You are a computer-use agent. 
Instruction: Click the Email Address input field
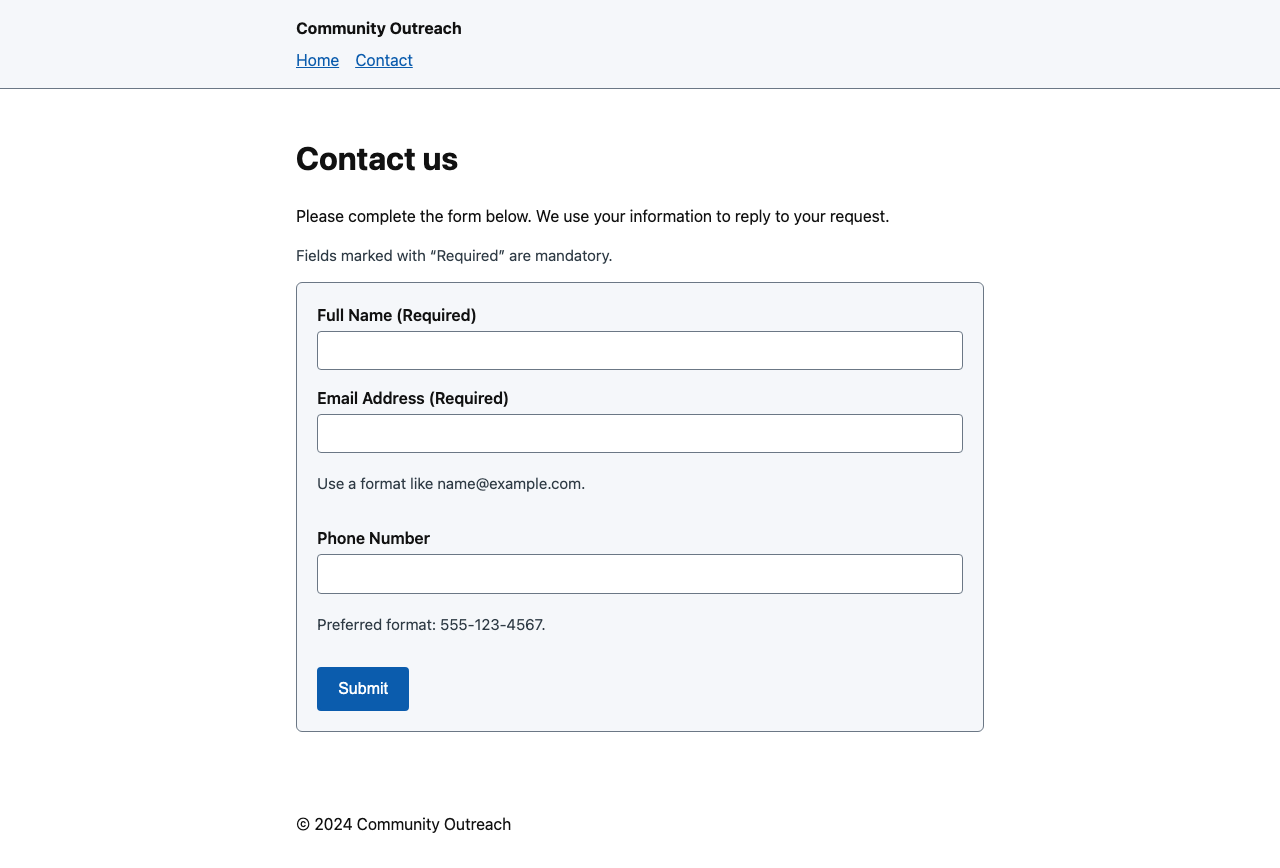(639, 433)
